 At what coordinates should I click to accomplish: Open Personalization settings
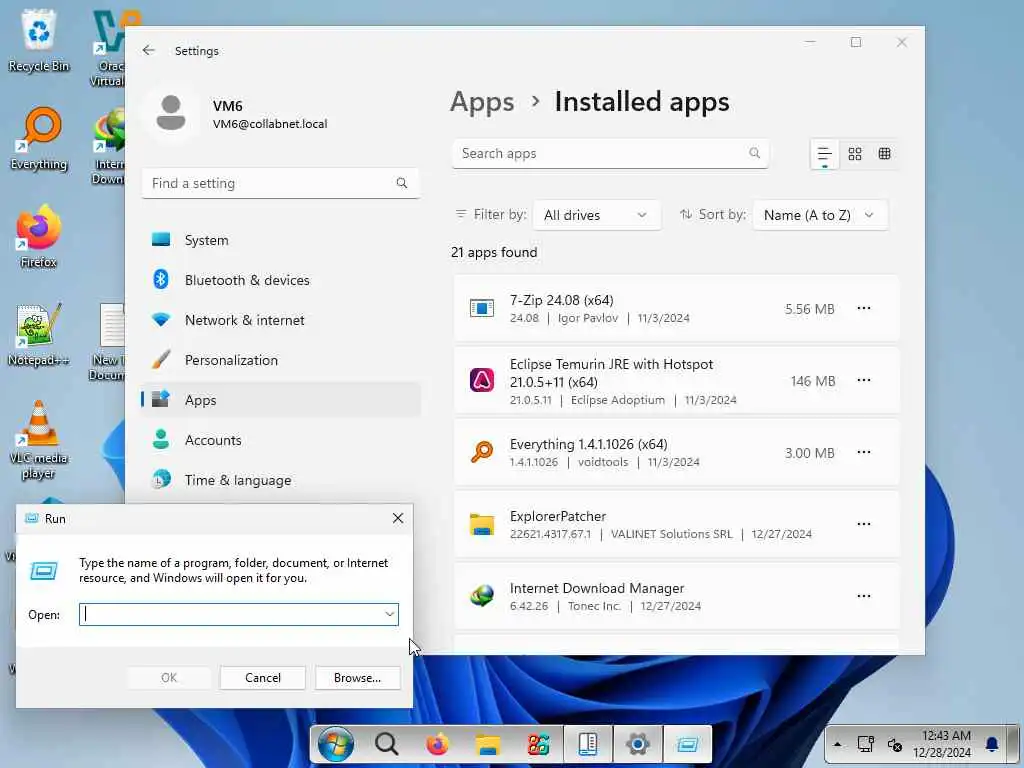click(281, 360)
